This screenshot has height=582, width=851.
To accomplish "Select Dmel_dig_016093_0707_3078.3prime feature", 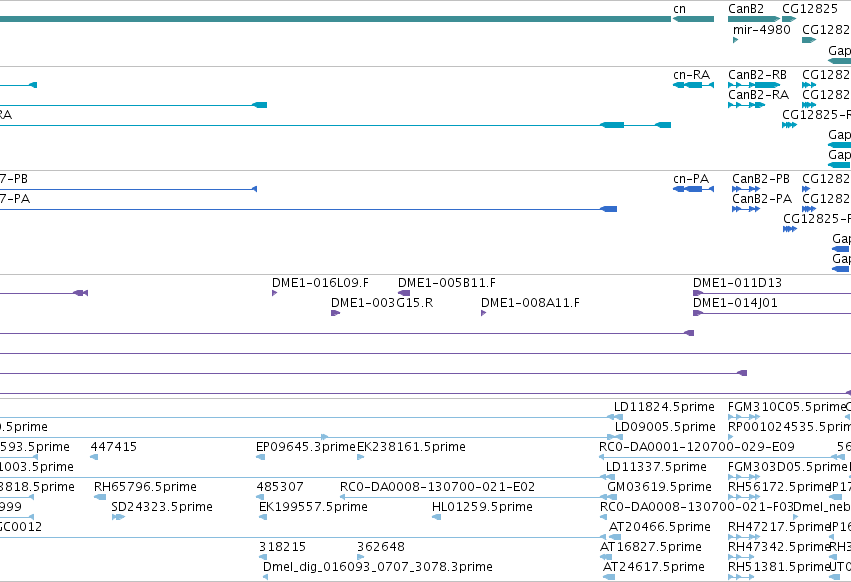I will 265,577.
